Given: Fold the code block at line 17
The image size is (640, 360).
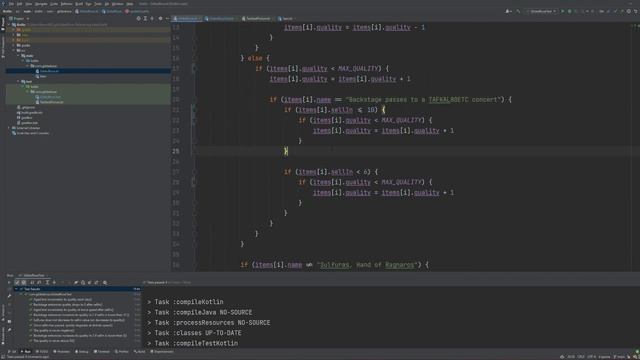Looking at the screenshot, I should (193, 69).
